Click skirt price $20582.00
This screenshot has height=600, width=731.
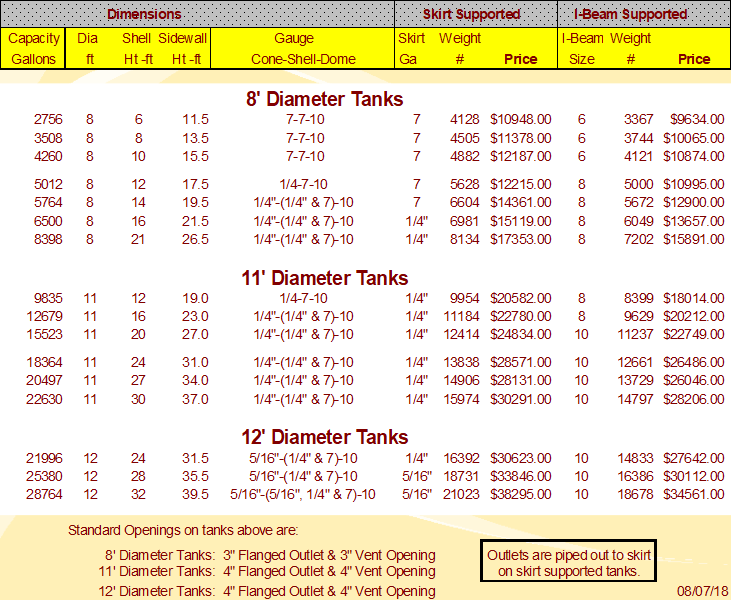521,298
